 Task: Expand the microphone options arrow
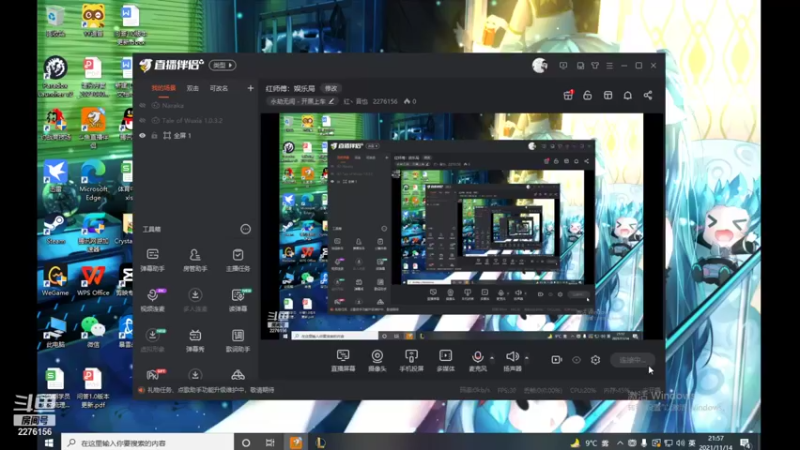(492, 358)
